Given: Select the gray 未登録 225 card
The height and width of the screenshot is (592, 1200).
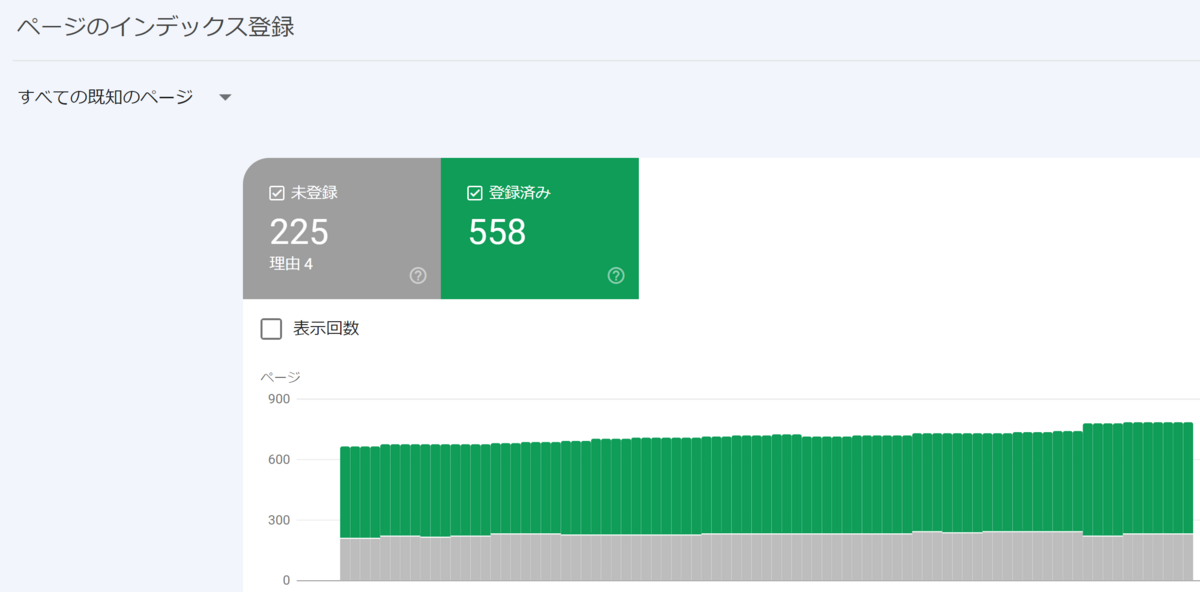Looking at the screenshot, I should click(342, 228).
